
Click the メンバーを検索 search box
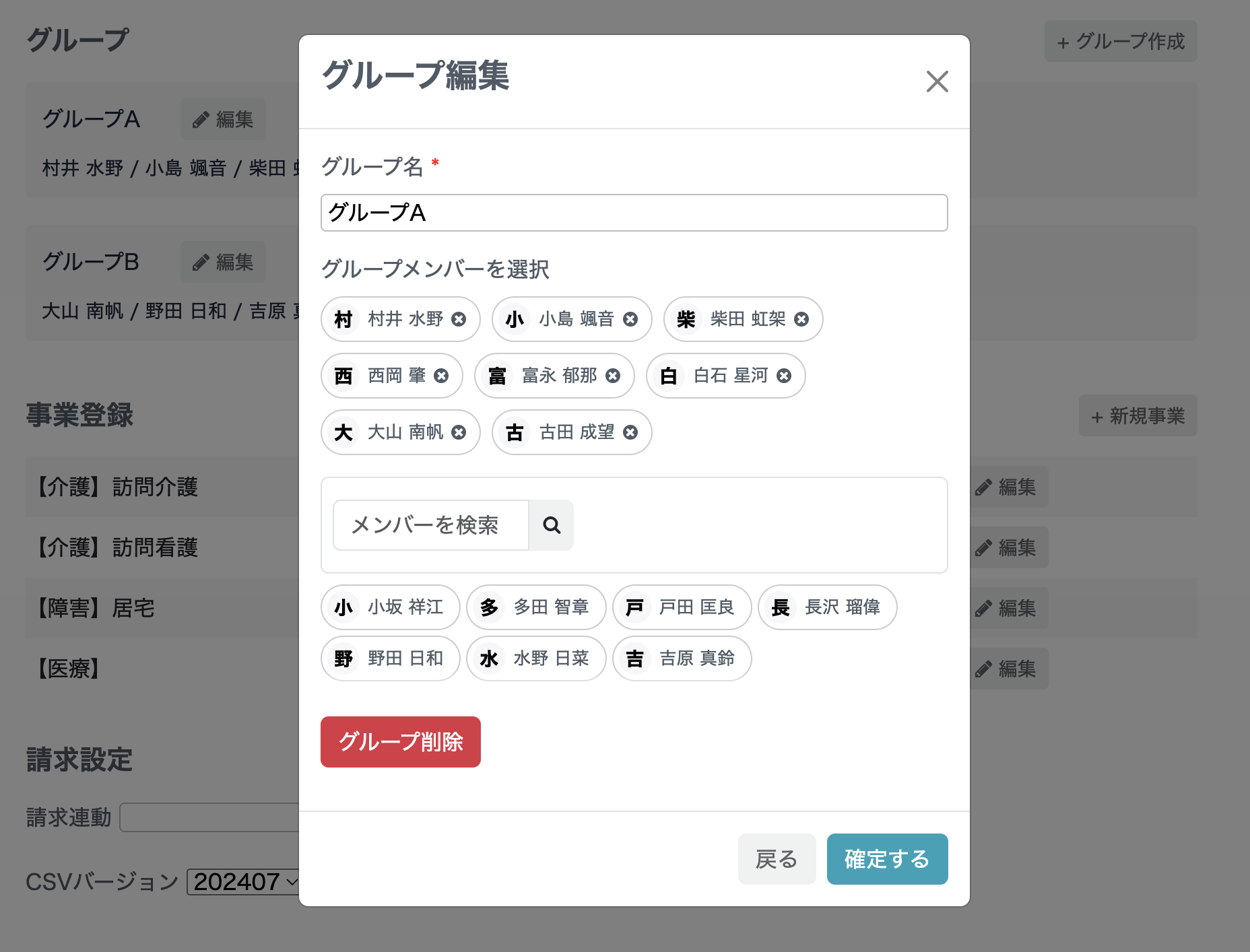click(x=430, y=525)
